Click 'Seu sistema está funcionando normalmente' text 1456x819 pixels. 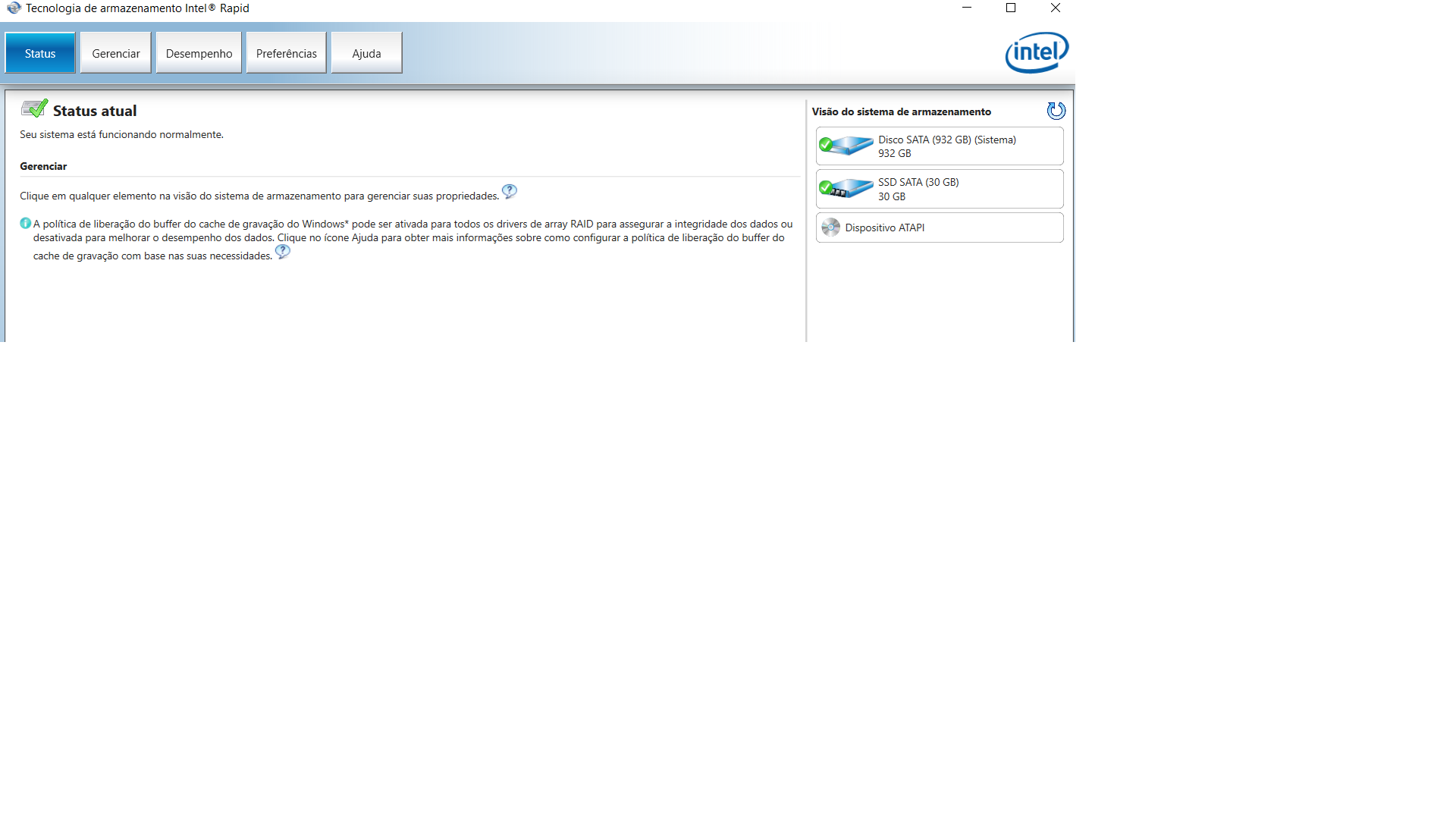click(x=121, y=134)
